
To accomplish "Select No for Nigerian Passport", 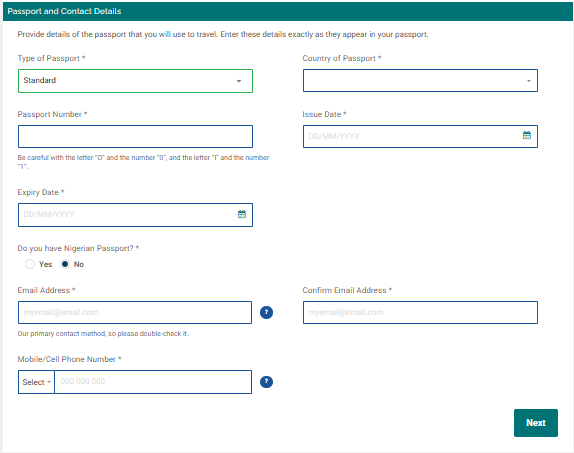I will click(x=65, y=264).
